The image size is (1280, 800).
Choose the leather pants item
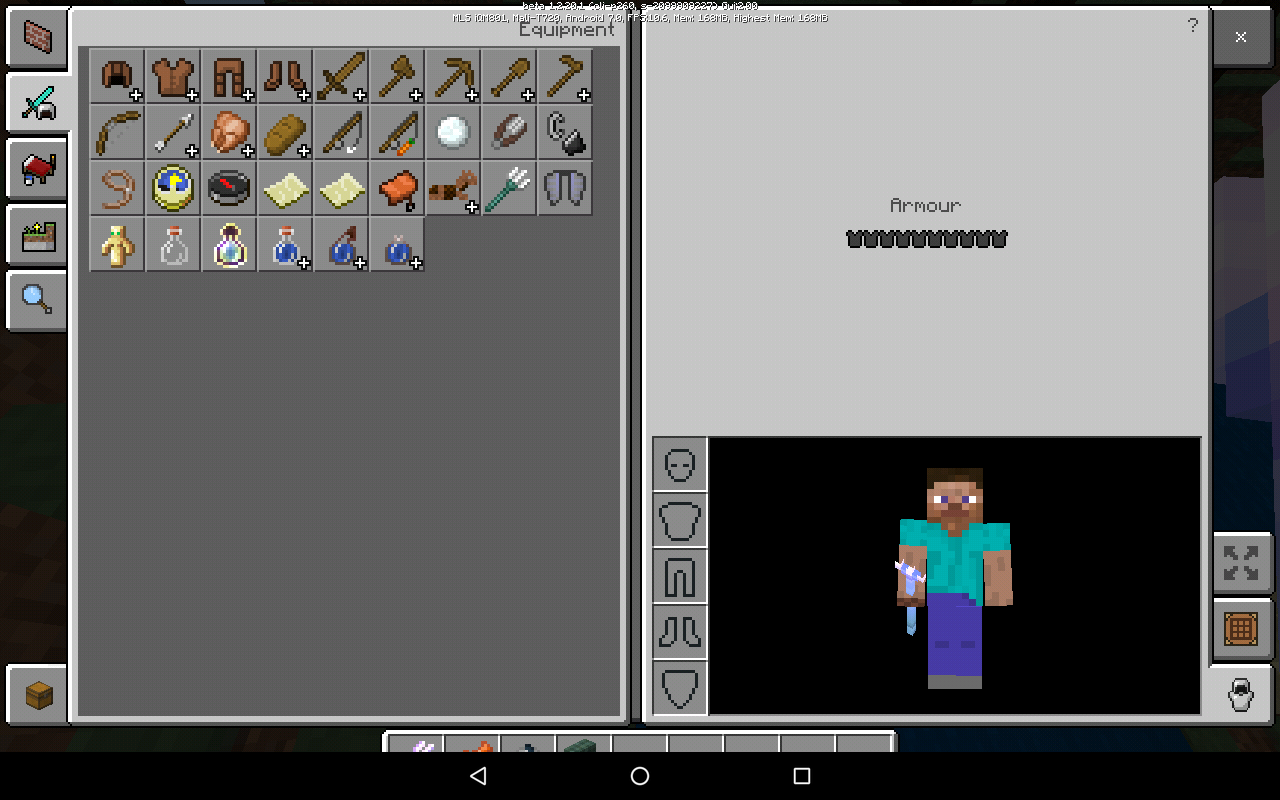click(x=229, y=76)
